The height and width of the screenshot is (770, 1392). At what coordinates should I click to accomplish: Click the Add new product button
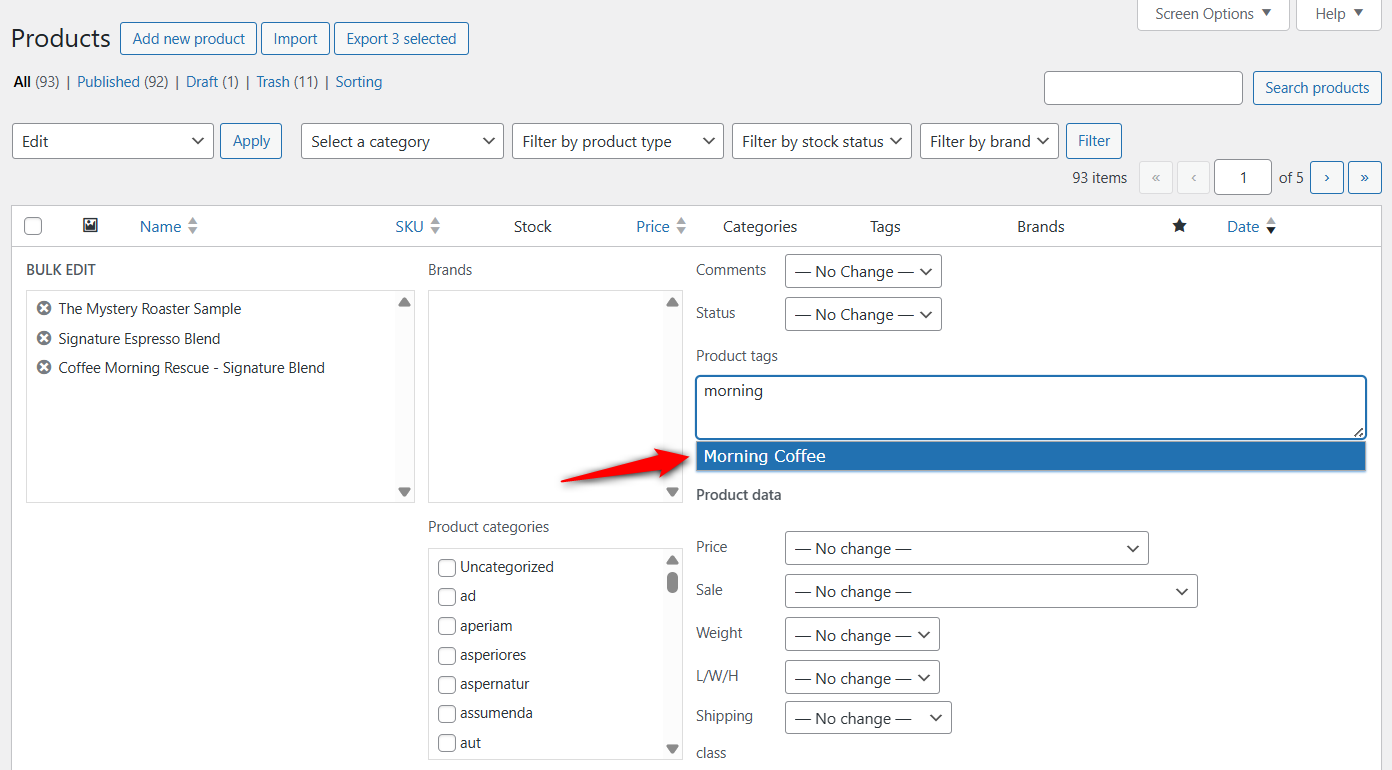pos(188,38)
